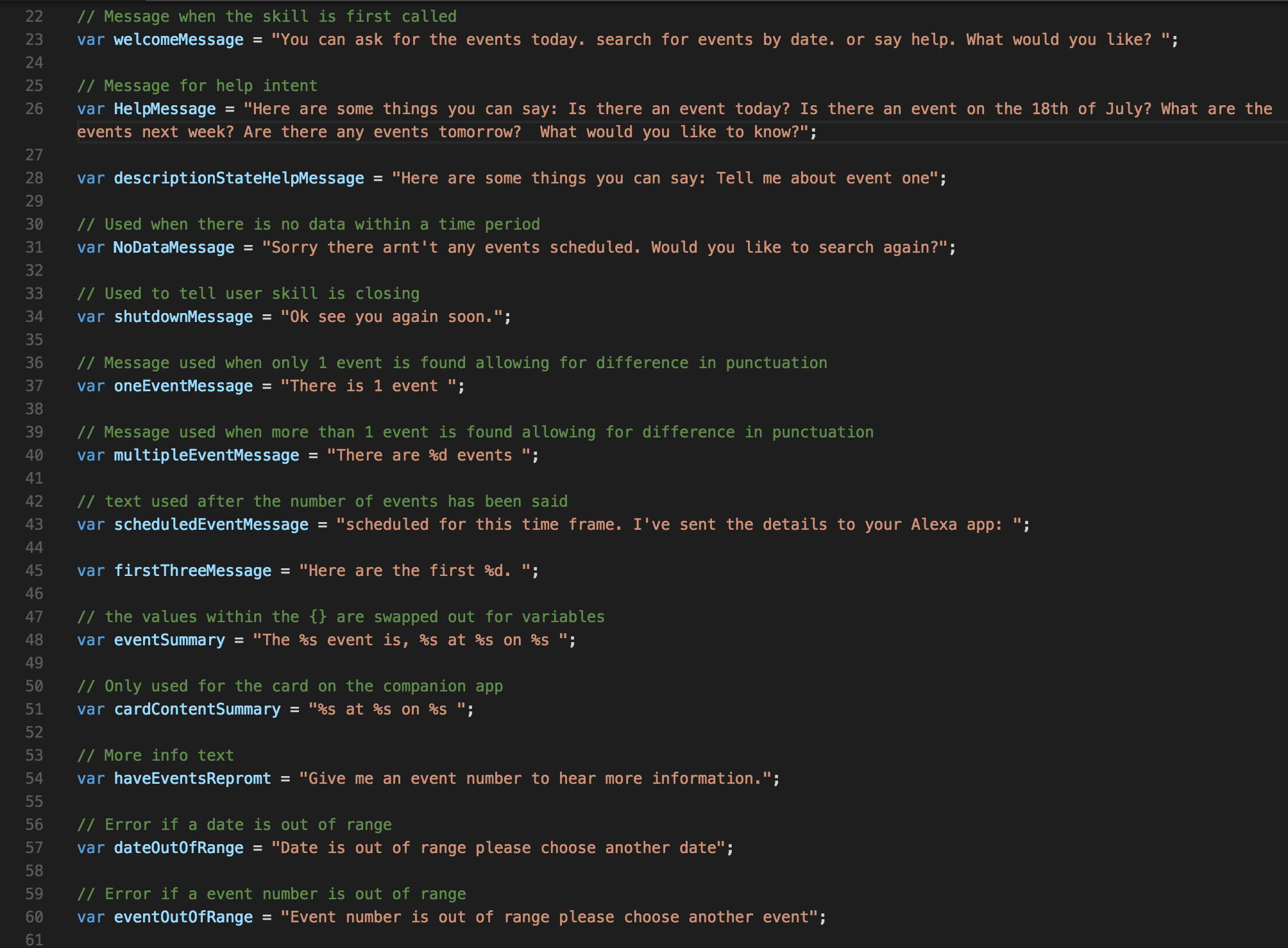Click the dateOutOfRange variable name
1288x948 pixels.
(178, 848)
